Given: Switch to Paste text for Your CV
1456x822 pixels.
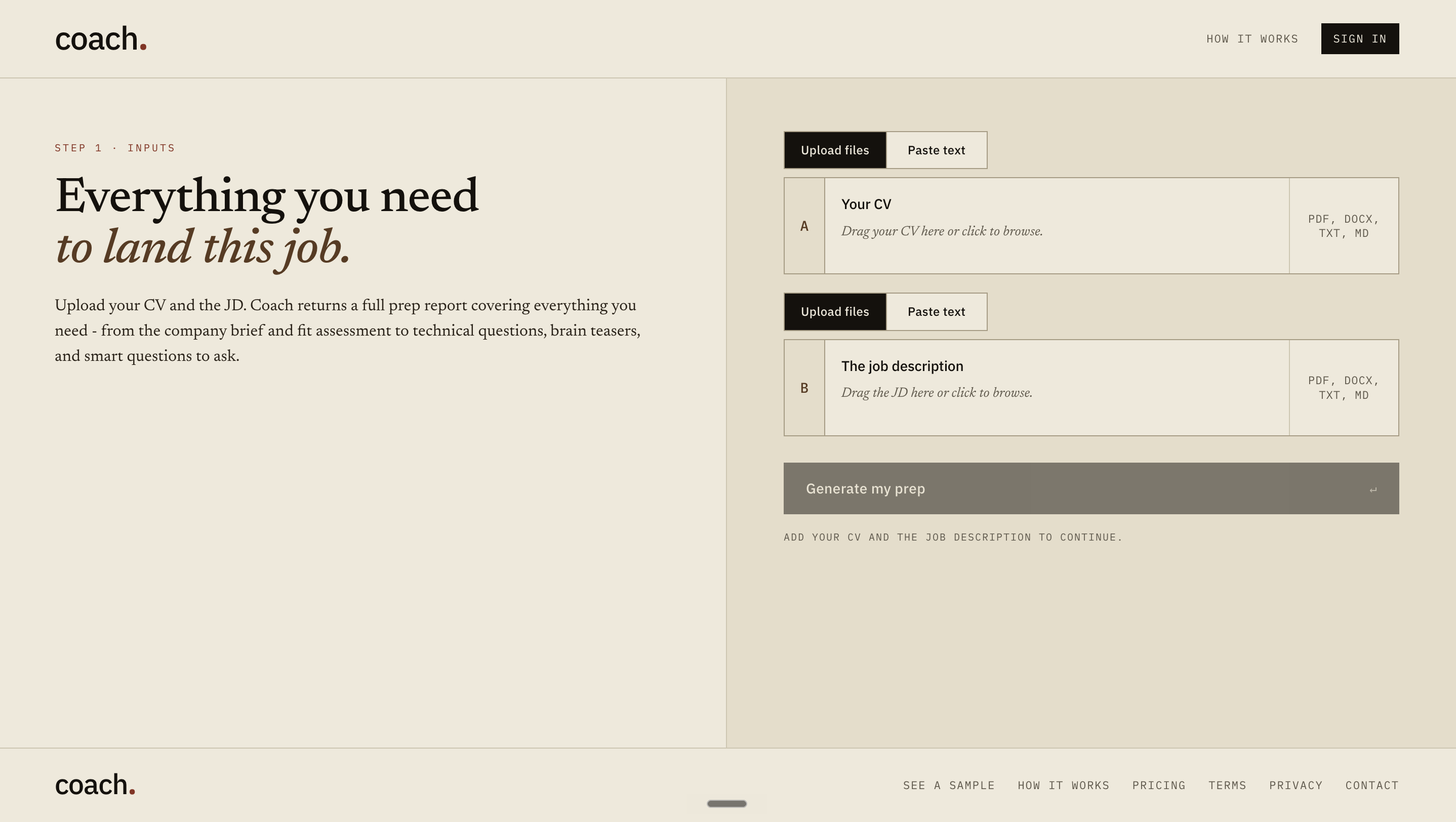Looking at the screenshot, I should [936, 150].
